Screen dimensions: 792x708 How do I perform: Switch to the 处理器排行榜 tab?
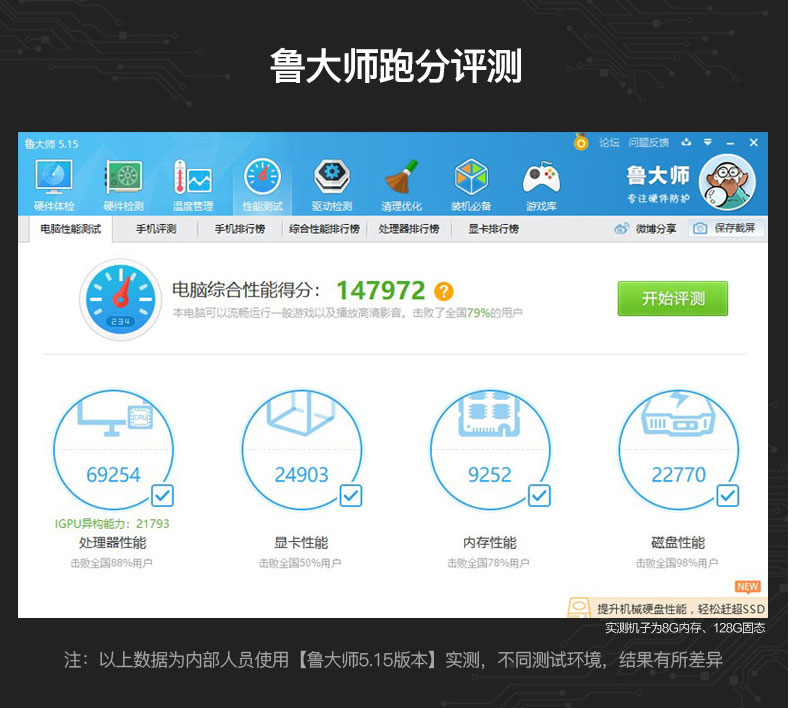tap(409, 229)
